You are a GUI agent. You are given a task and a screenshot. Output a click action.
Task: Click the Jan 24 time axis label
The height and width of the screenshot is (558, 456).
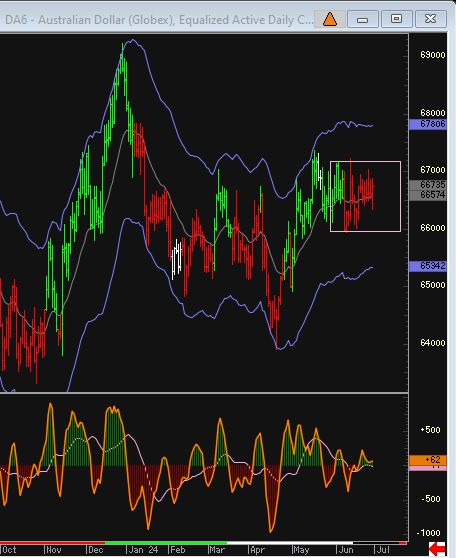pyautogui.click(x=143, y=550)
